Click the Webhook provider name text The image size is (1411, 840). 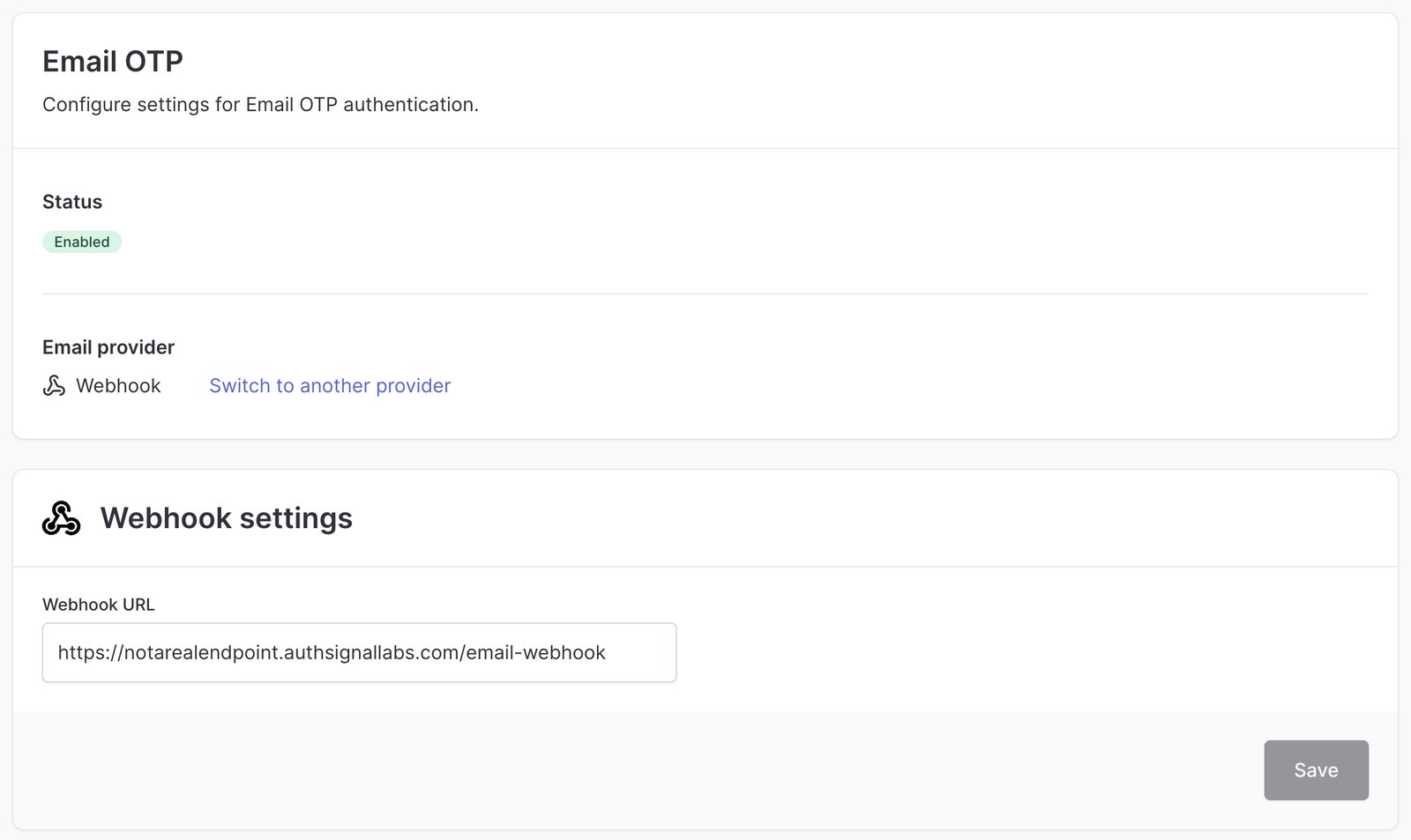pos(118,386)
